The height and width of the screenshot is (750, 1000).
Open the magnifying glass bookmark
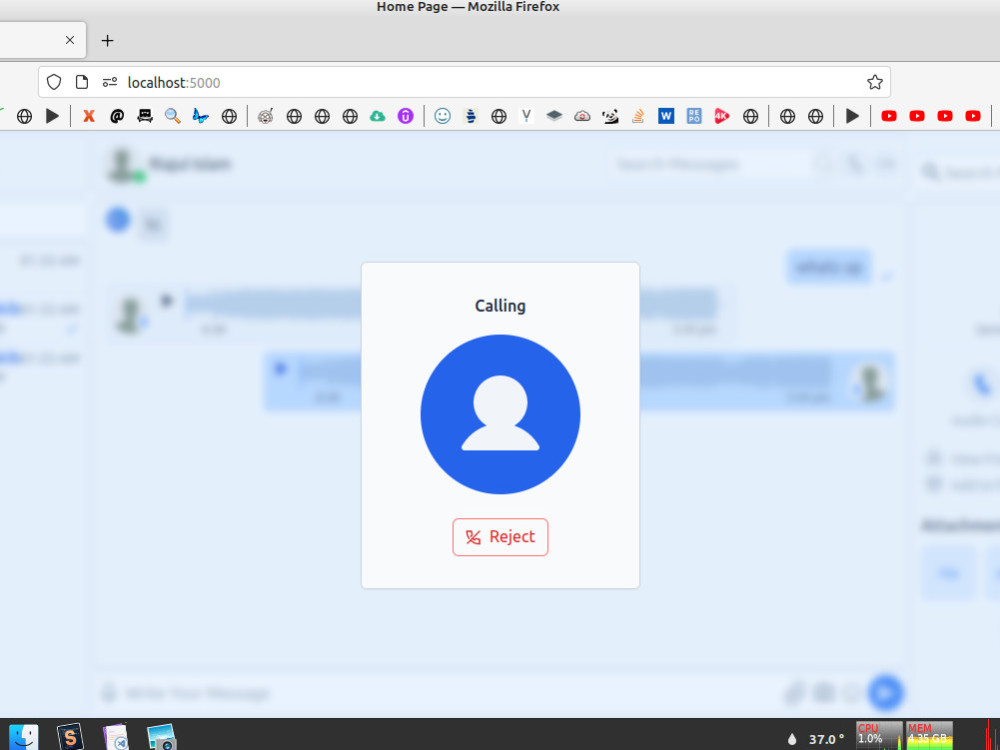tap(173, 116)
